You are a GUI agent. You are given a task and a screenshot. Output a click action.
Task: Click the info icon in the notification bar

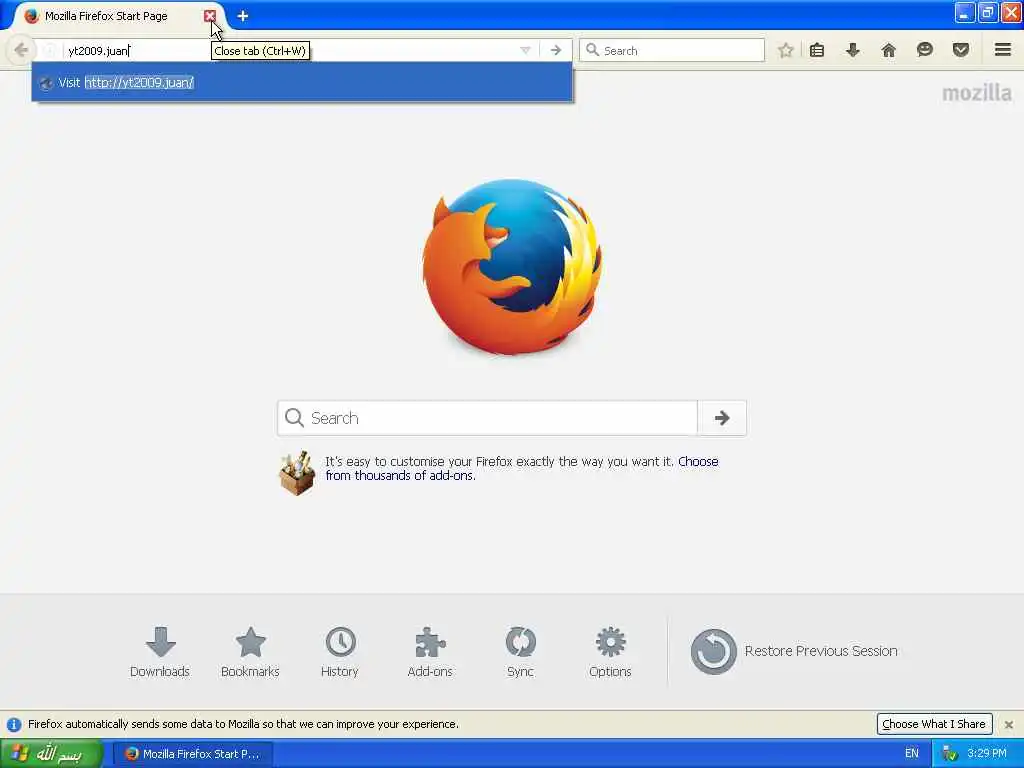(14, 724)
